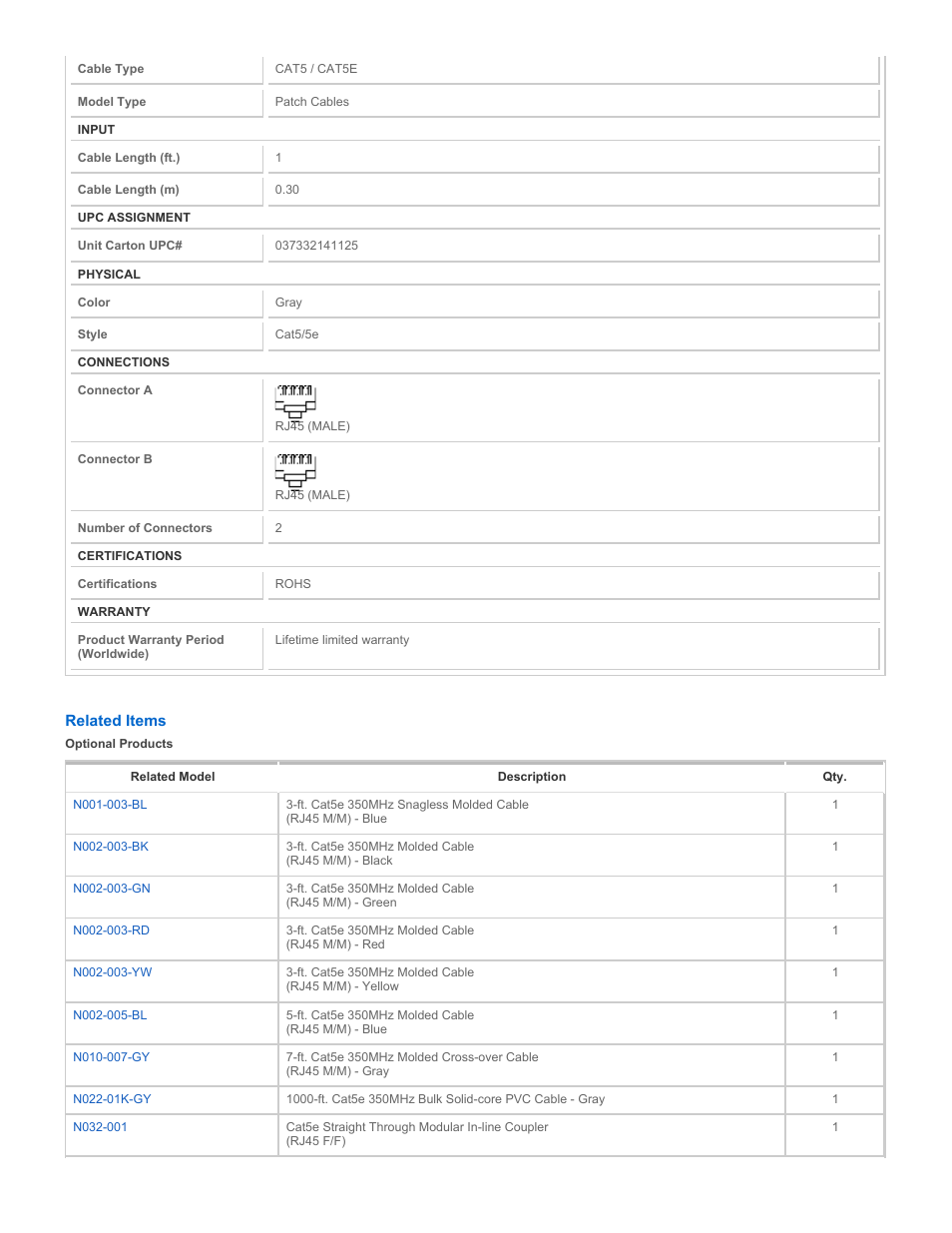
Task: Open the N032-001 related model link
Action: (100, 1127)
